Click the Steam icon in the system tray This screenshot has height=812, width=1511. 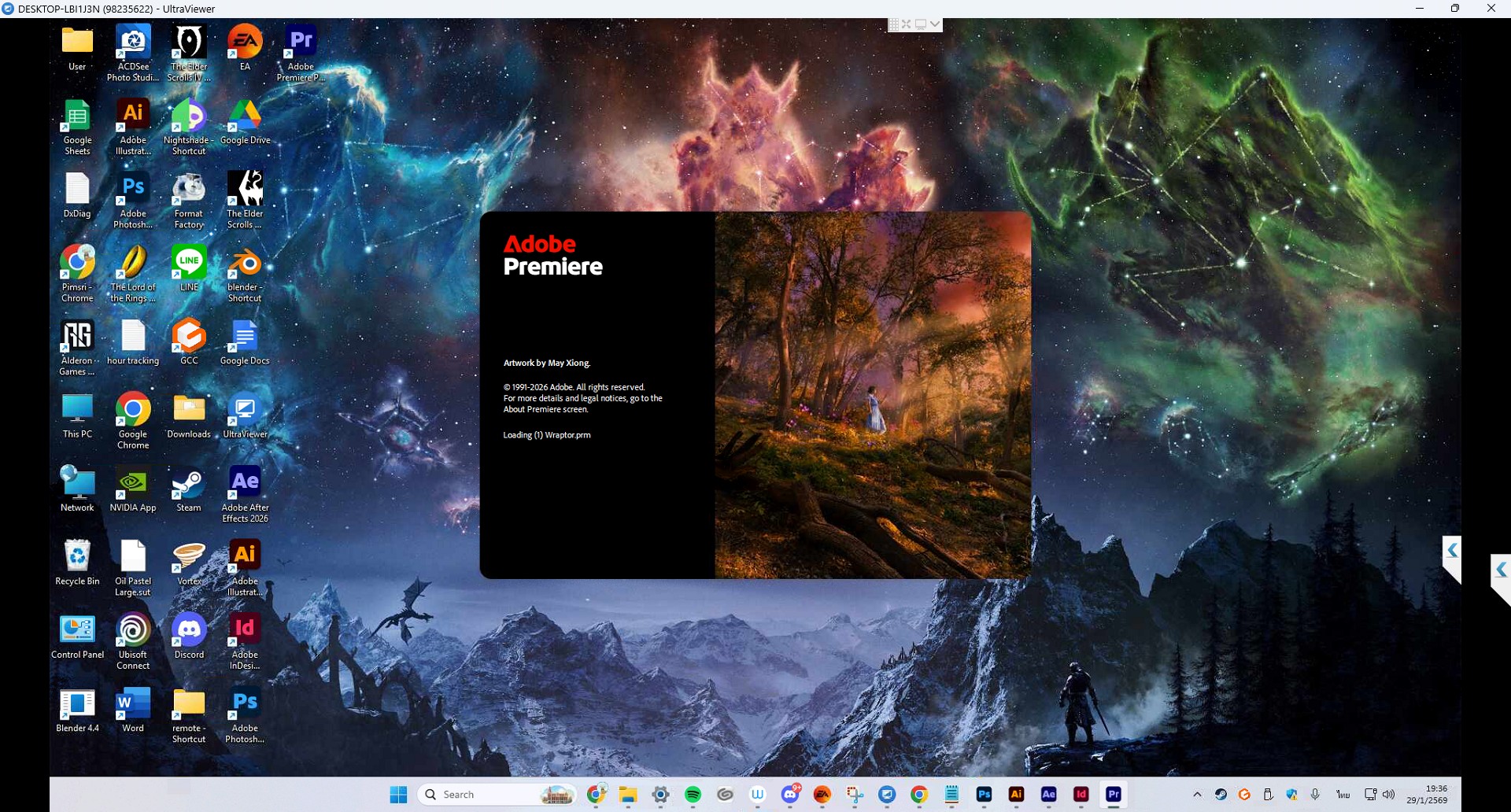pyautogui.click(x=1221, y=795)
